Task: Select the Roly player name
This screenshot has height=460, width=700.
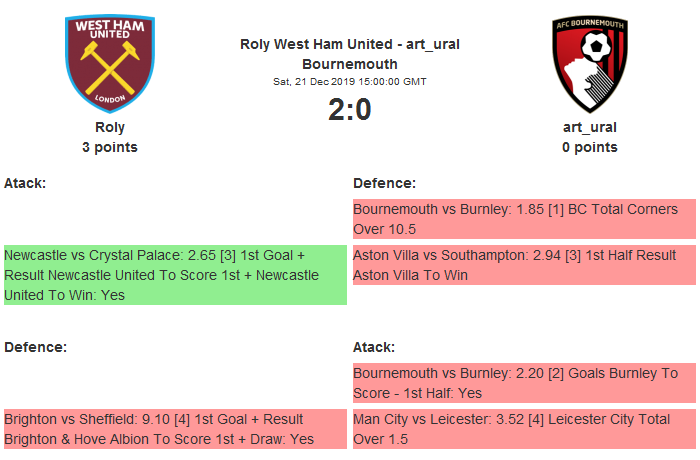Action: click(110, 127)
